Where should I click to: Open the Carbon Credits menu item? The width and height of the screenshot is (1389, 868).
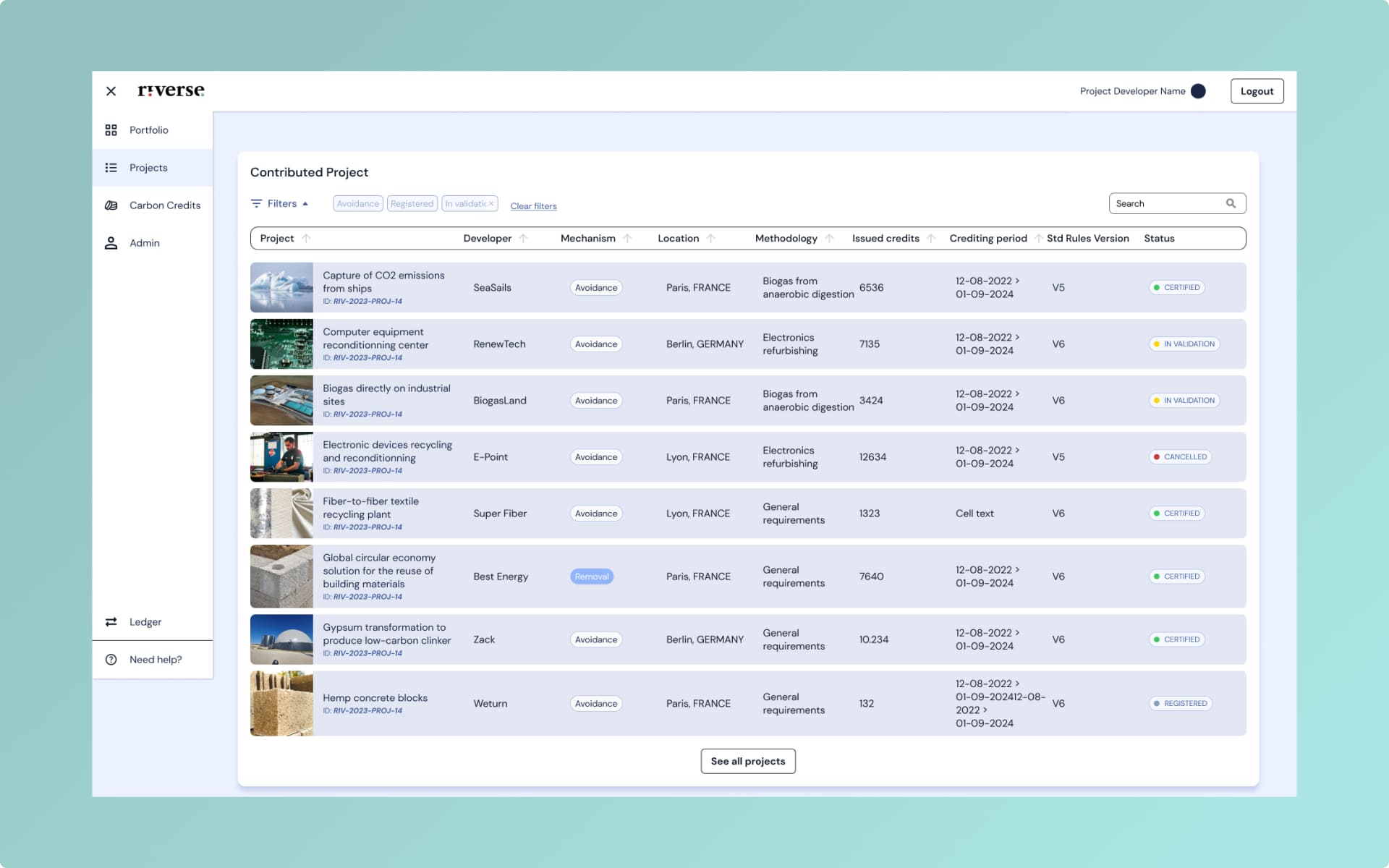[165, 205]
